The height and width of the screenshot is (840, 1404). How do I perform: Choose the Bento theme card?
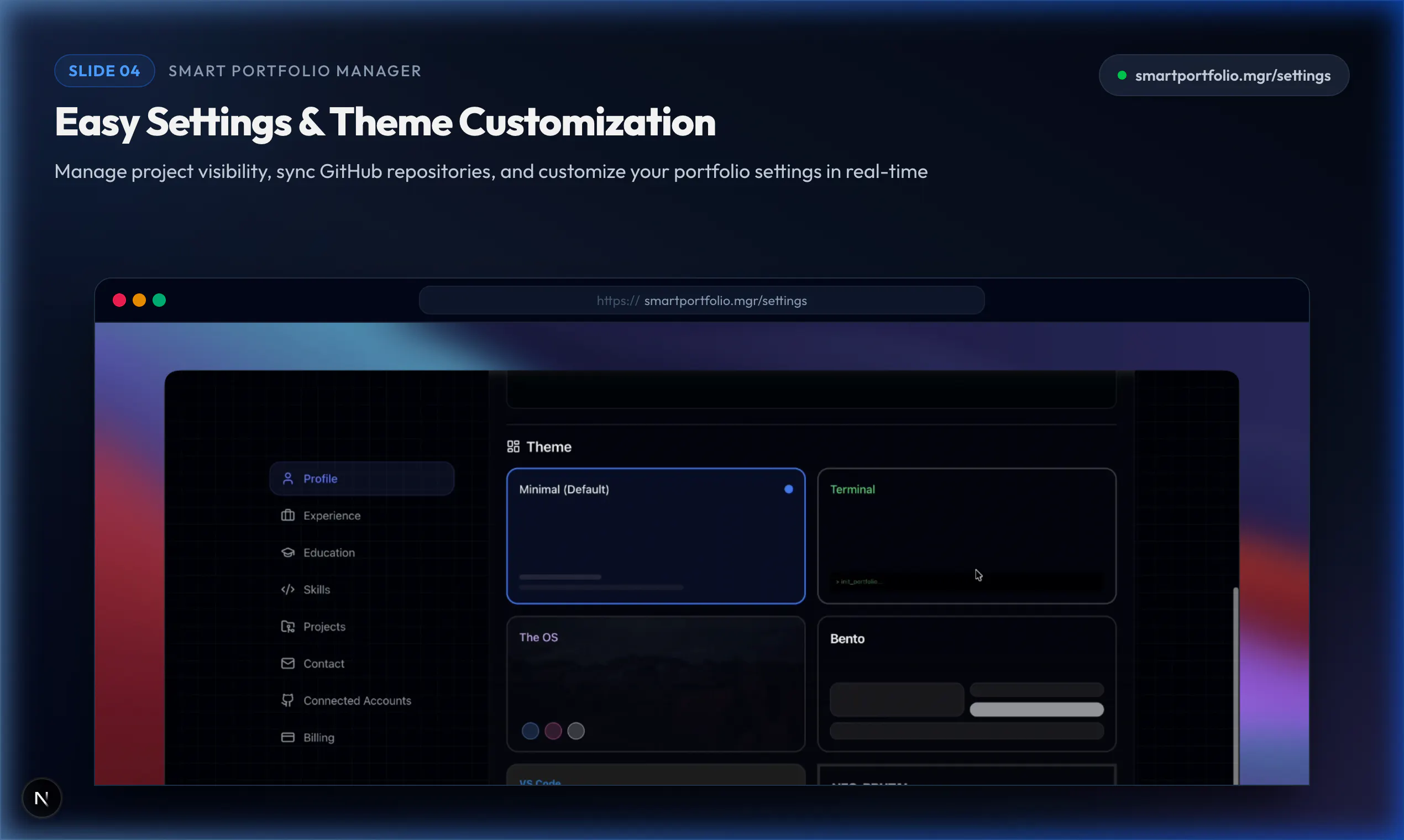(x=966, y=684)
